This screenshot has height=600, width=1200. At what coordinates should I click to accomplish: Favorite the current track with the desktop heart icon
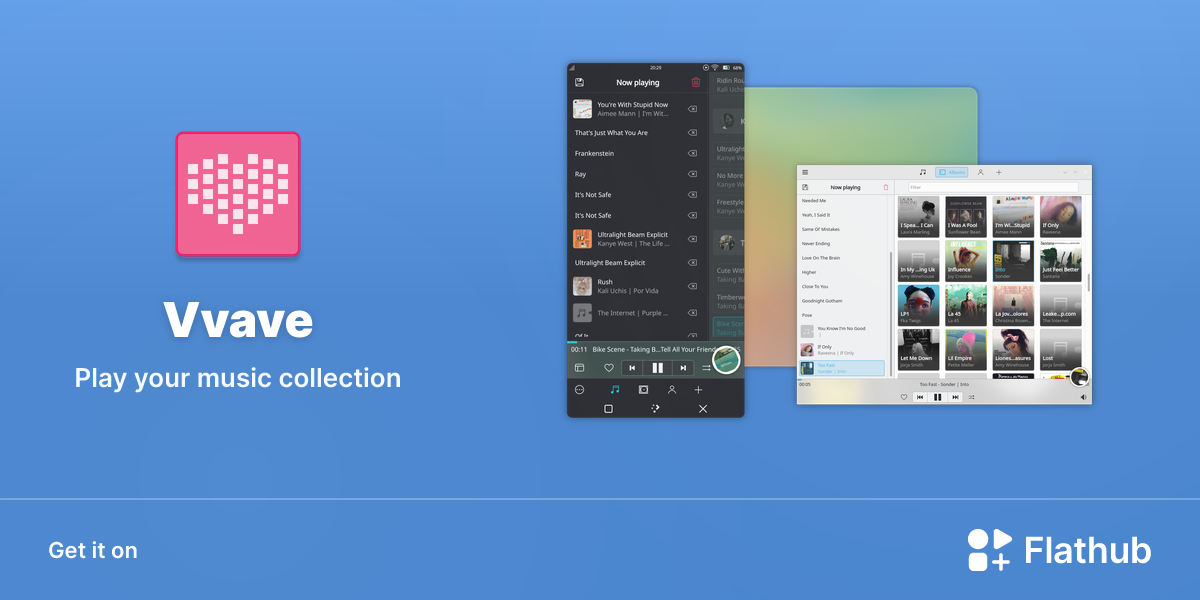click(x=904, y=397)
